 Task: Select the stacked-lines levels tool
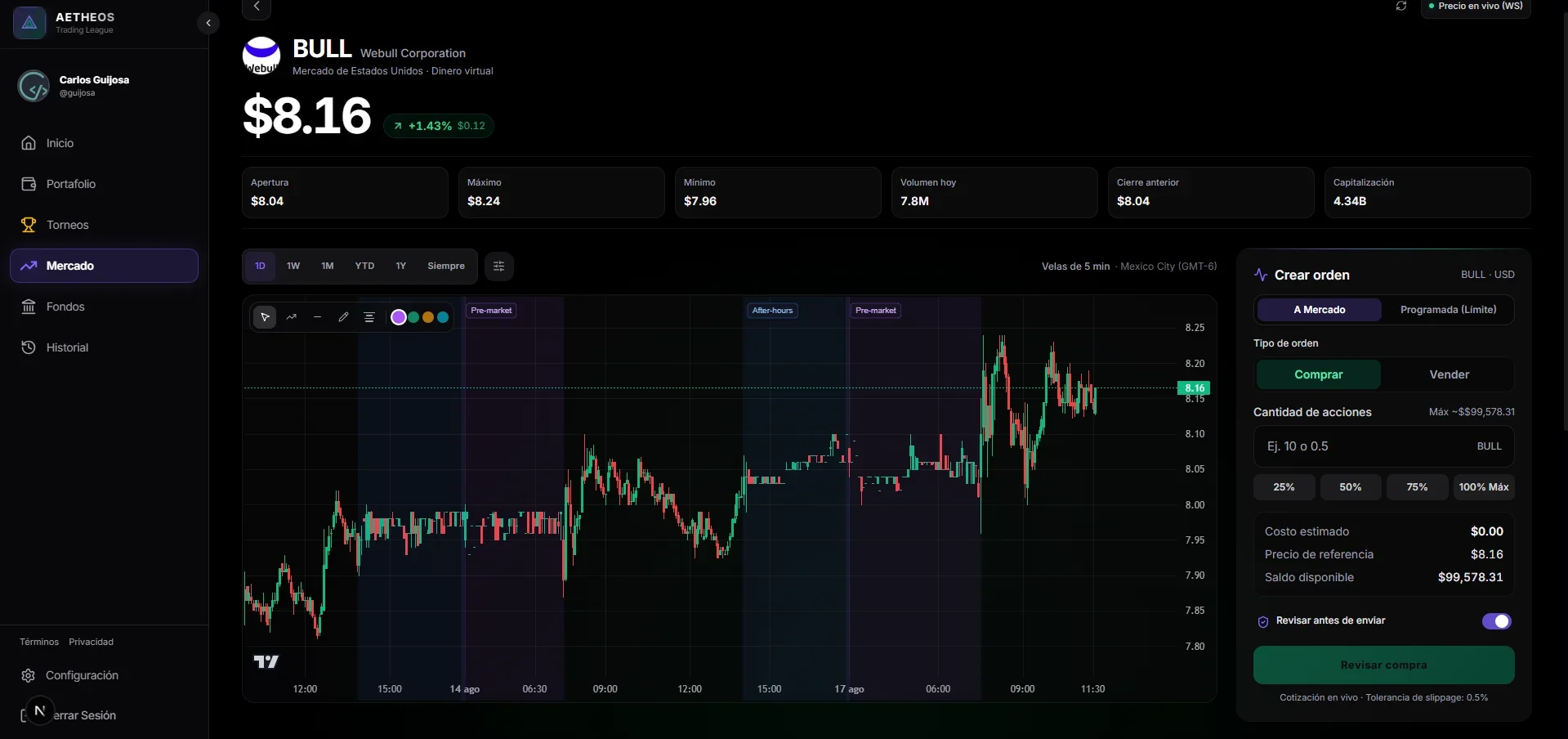[x=369, y=317]
